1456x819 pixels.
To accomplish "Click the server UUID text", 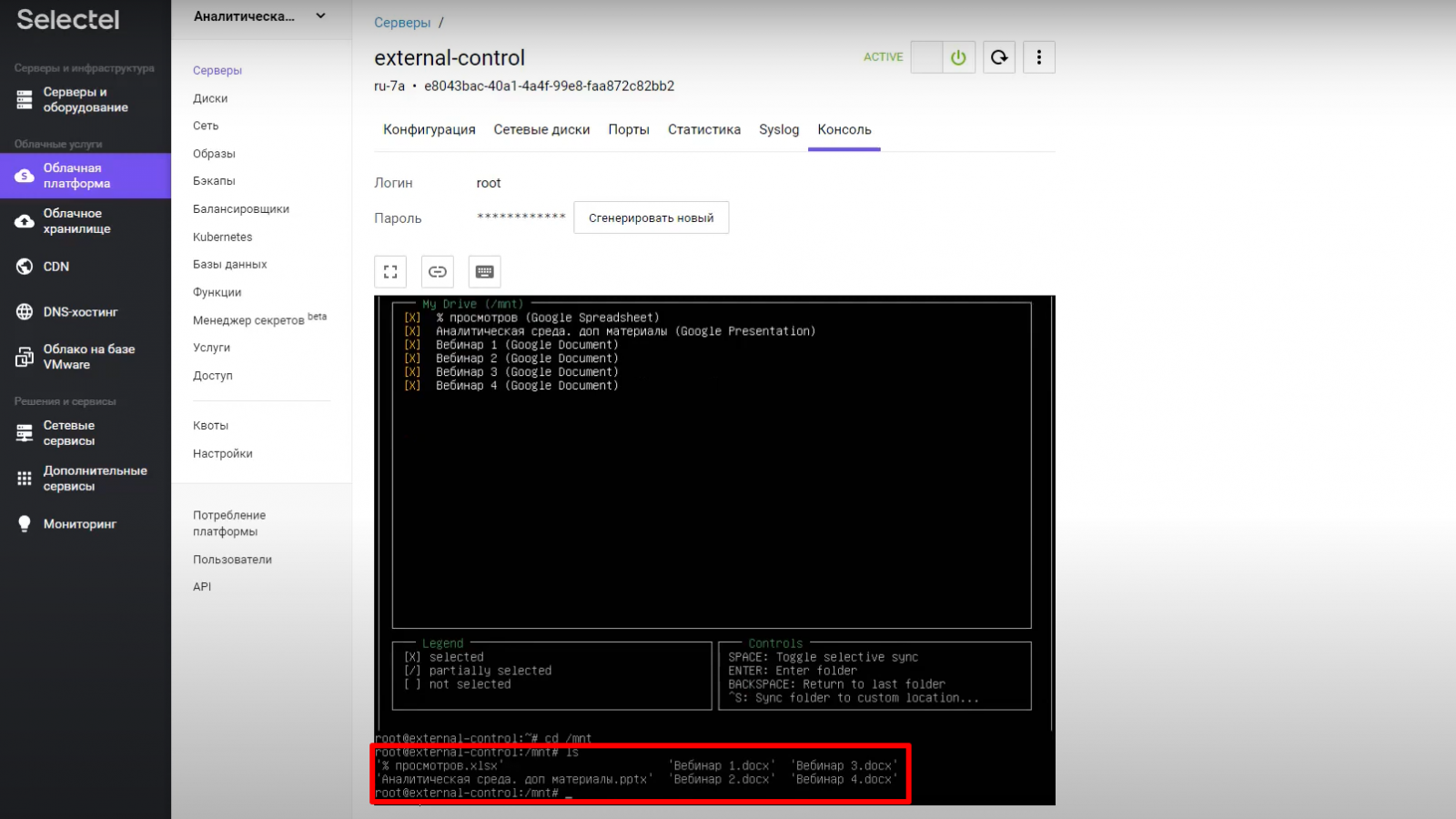I will pos(550,86).
